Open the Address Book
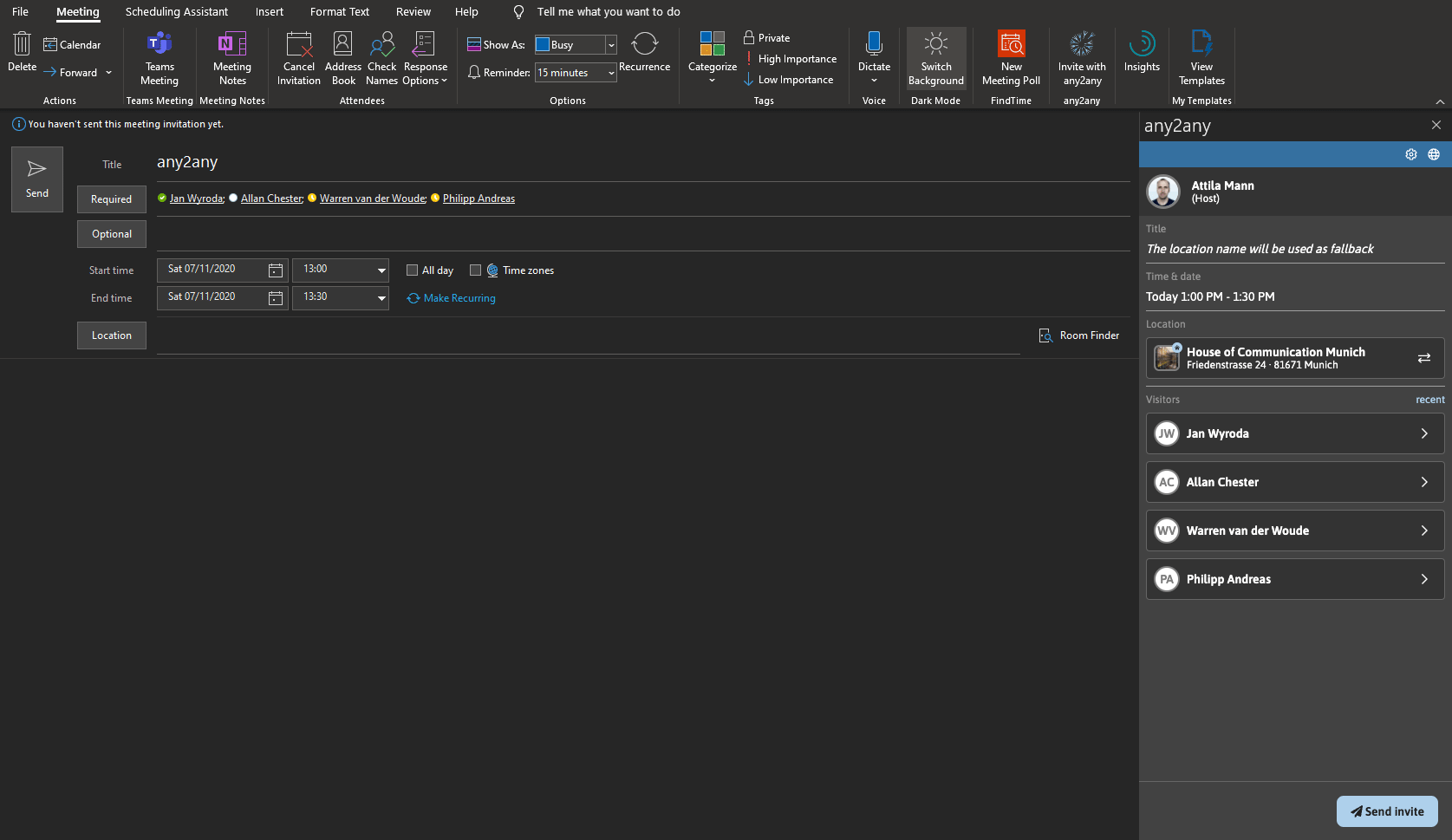Viewport: 1452px width, 840px height. point(343,58)
